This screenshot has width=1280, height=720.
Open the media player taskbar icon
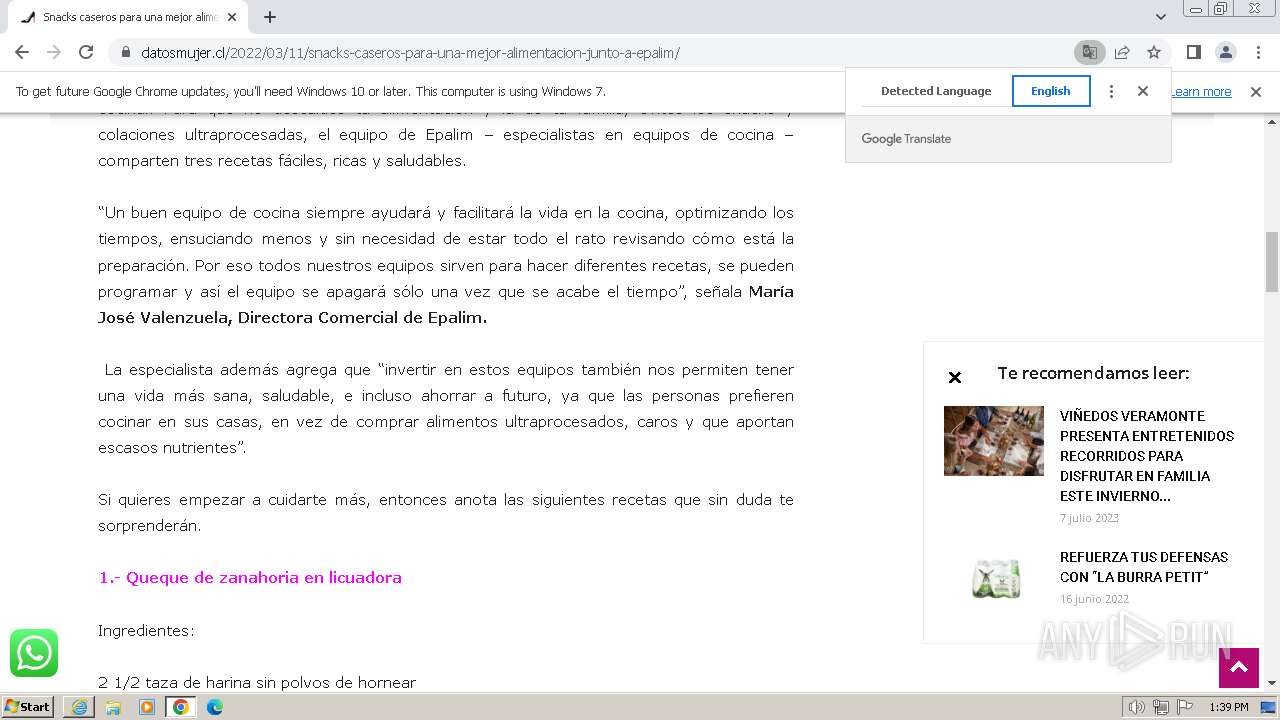tap(147, 707)
